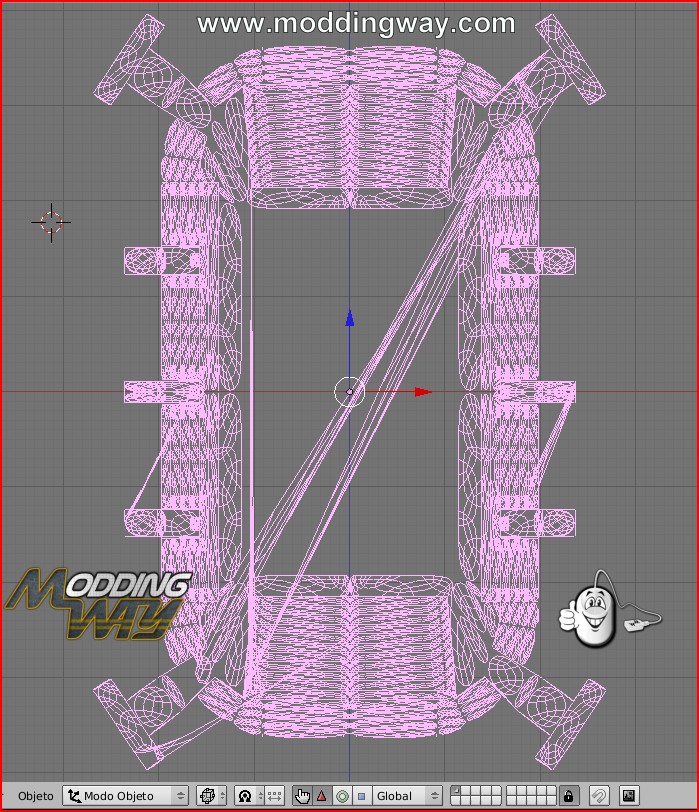Activate the first layer button
The image size is (699, 812).
[456, 792]
